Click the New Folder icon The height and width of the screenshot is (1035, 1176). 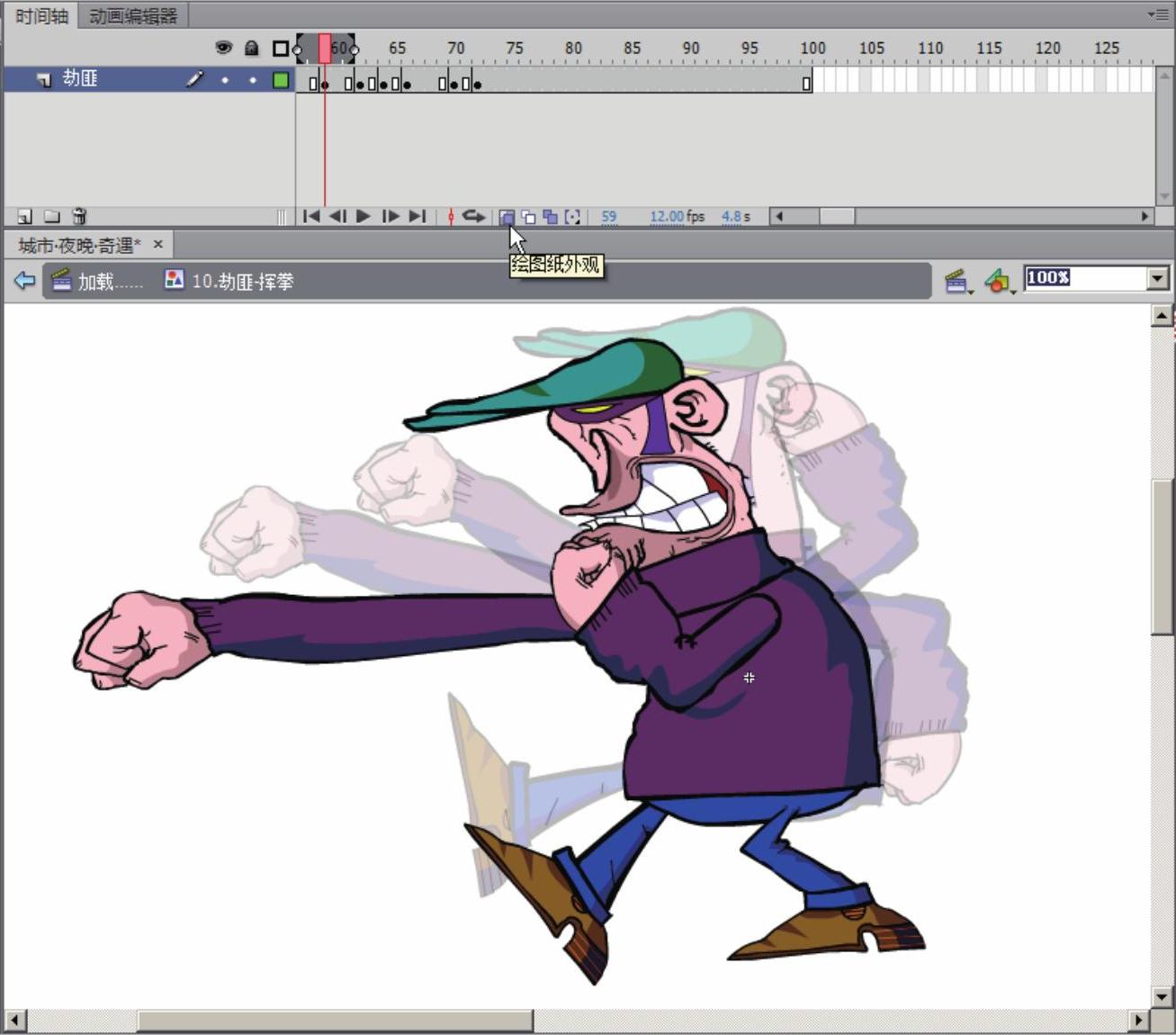(x=52, y=217)
